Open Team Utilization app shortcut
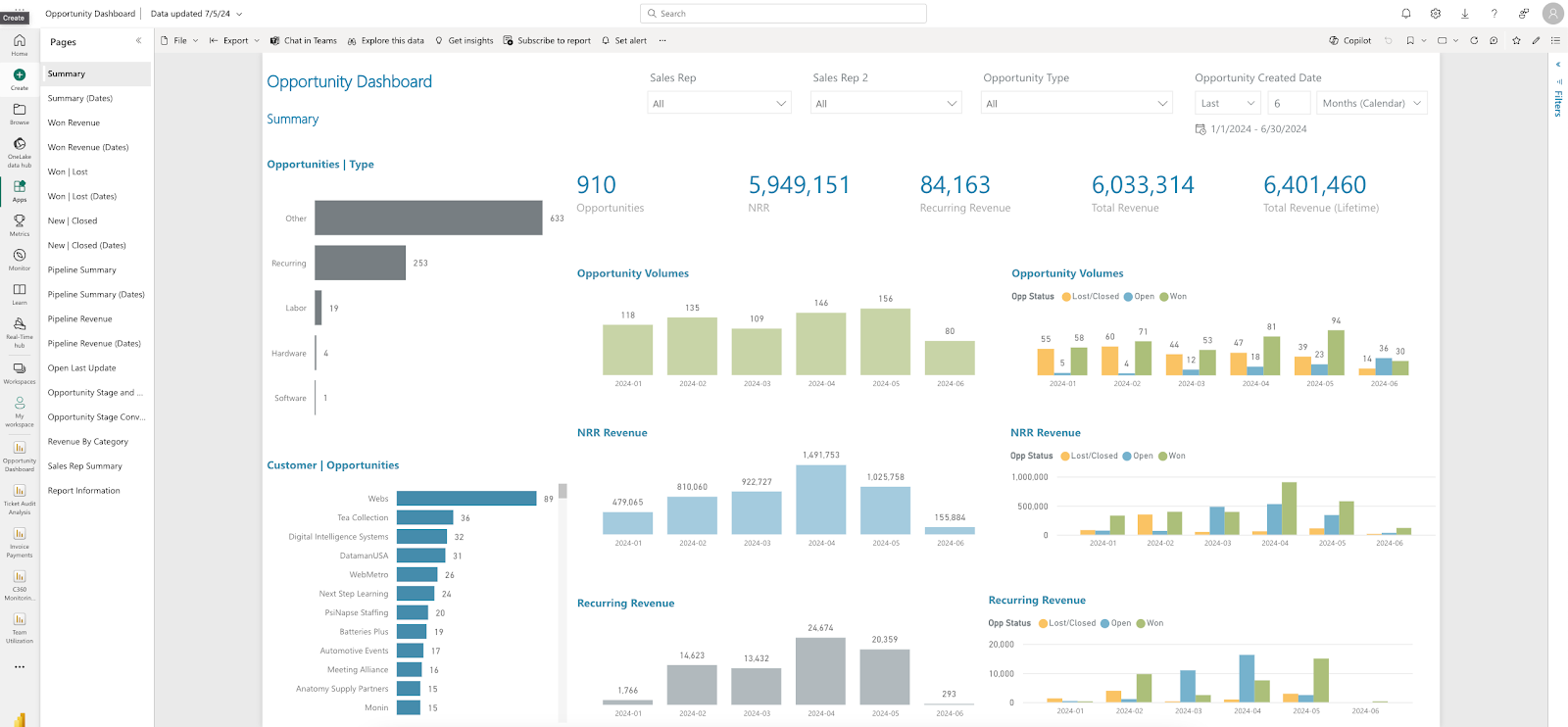Screen dimensions: 1568x727 pyautogui.click(x=20, y=628)
